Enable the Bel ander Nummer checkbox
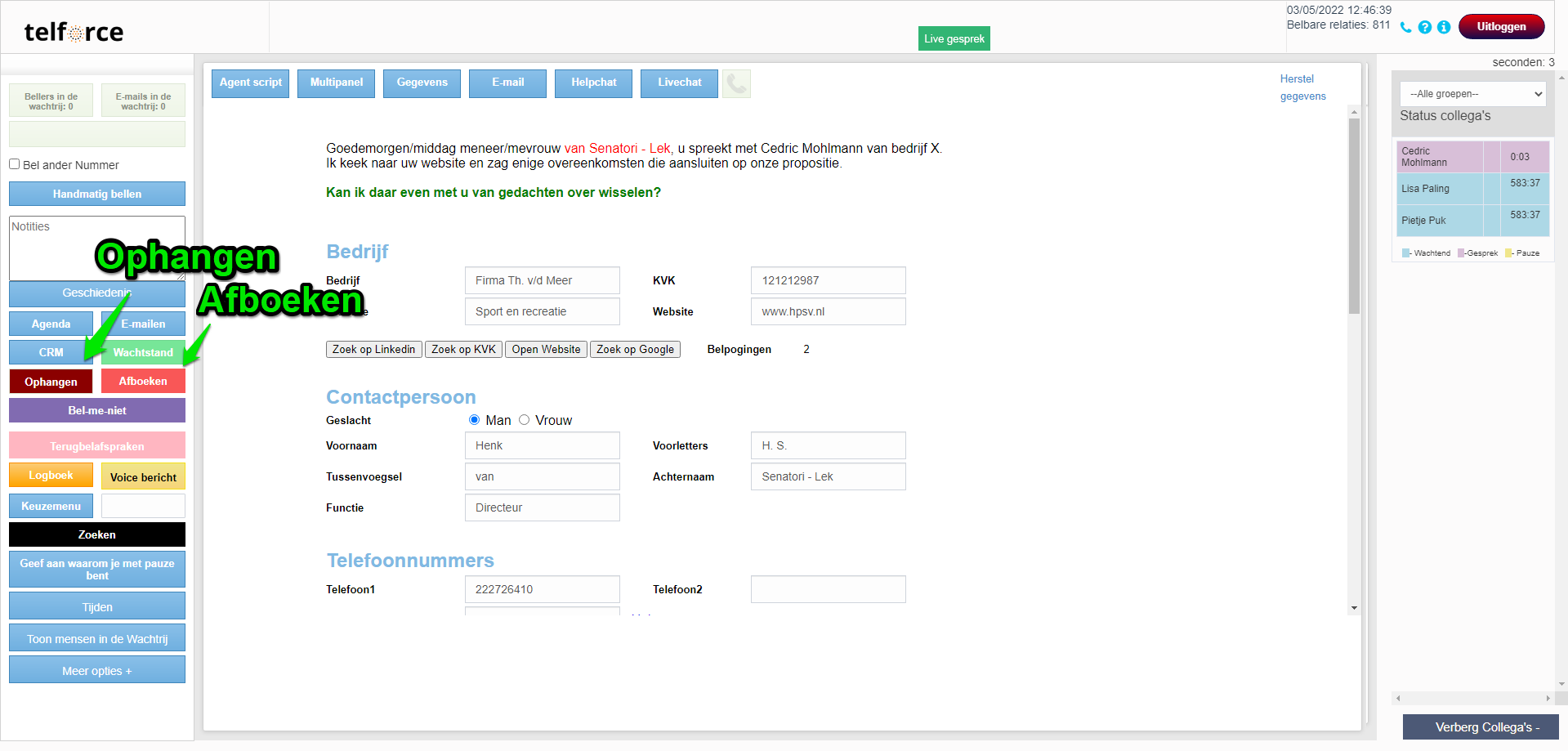This screenshot has height=751, width=1568. tap(15, 164)
